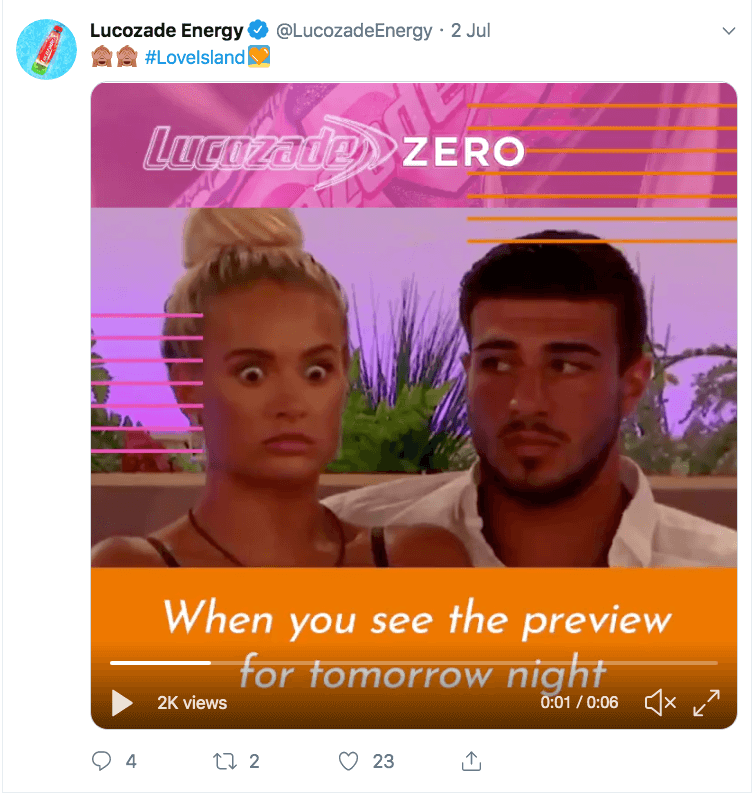Like the tweet with heart icon

[348, 761]
